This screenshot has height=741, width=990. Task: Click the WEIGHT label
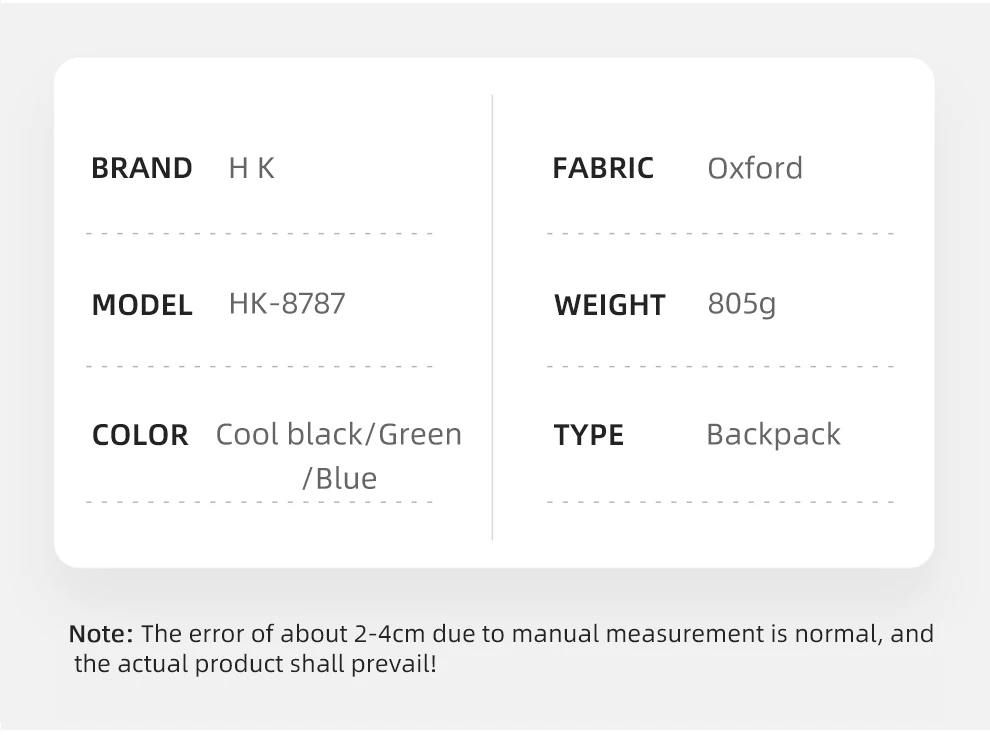(609, 304)
